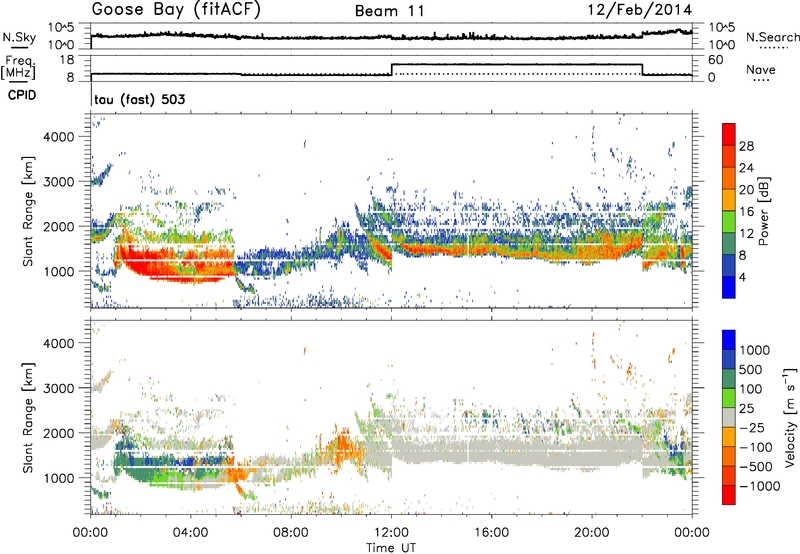Click the -100 label on the velocity colorbar
Image resolution: width=800 pixels, height=554 pixels.
pyautogui.click(x=755, y=447)
